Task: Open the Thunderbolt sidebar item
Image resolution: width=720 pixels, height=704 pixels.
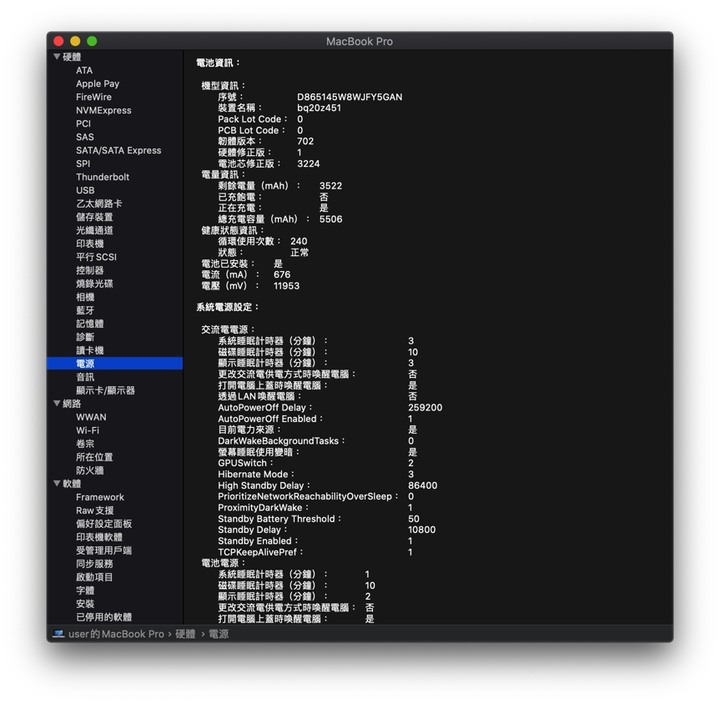Action: click(x=103, y=177)
